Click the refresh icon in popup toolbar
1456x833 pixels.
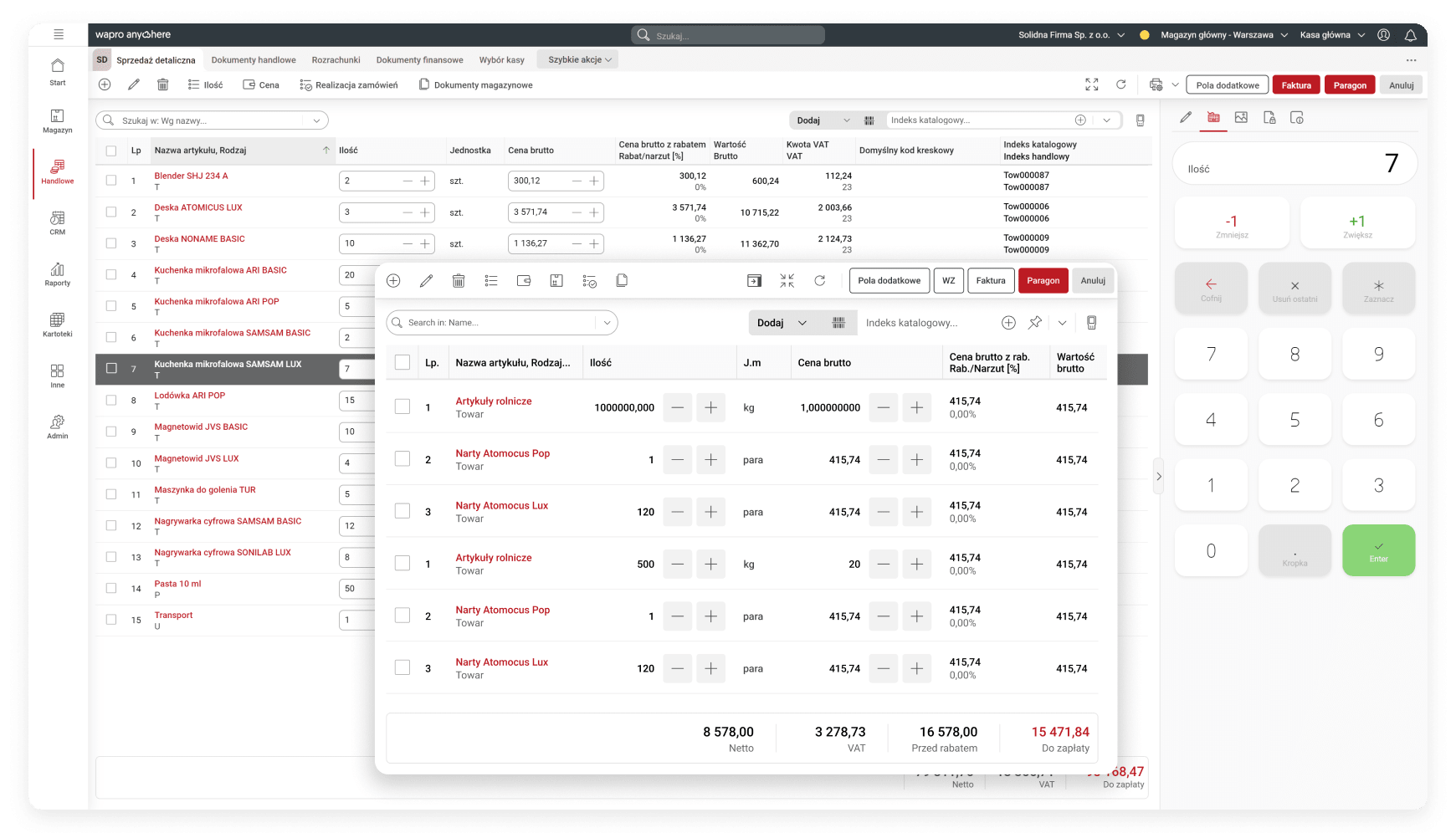(820, 281)
